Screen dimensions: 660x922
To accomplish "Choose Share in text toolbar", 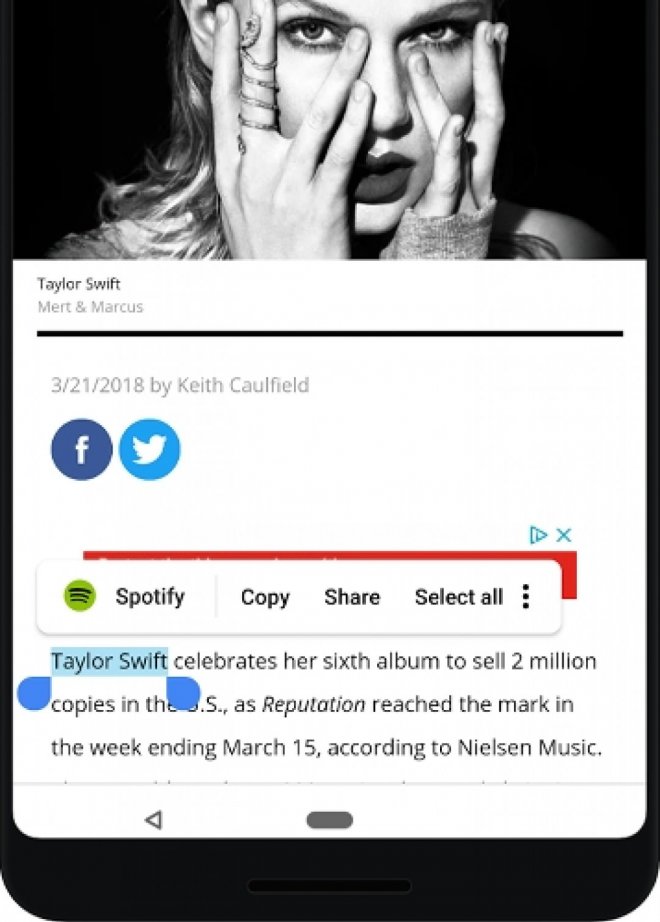I will pos(352,597).
